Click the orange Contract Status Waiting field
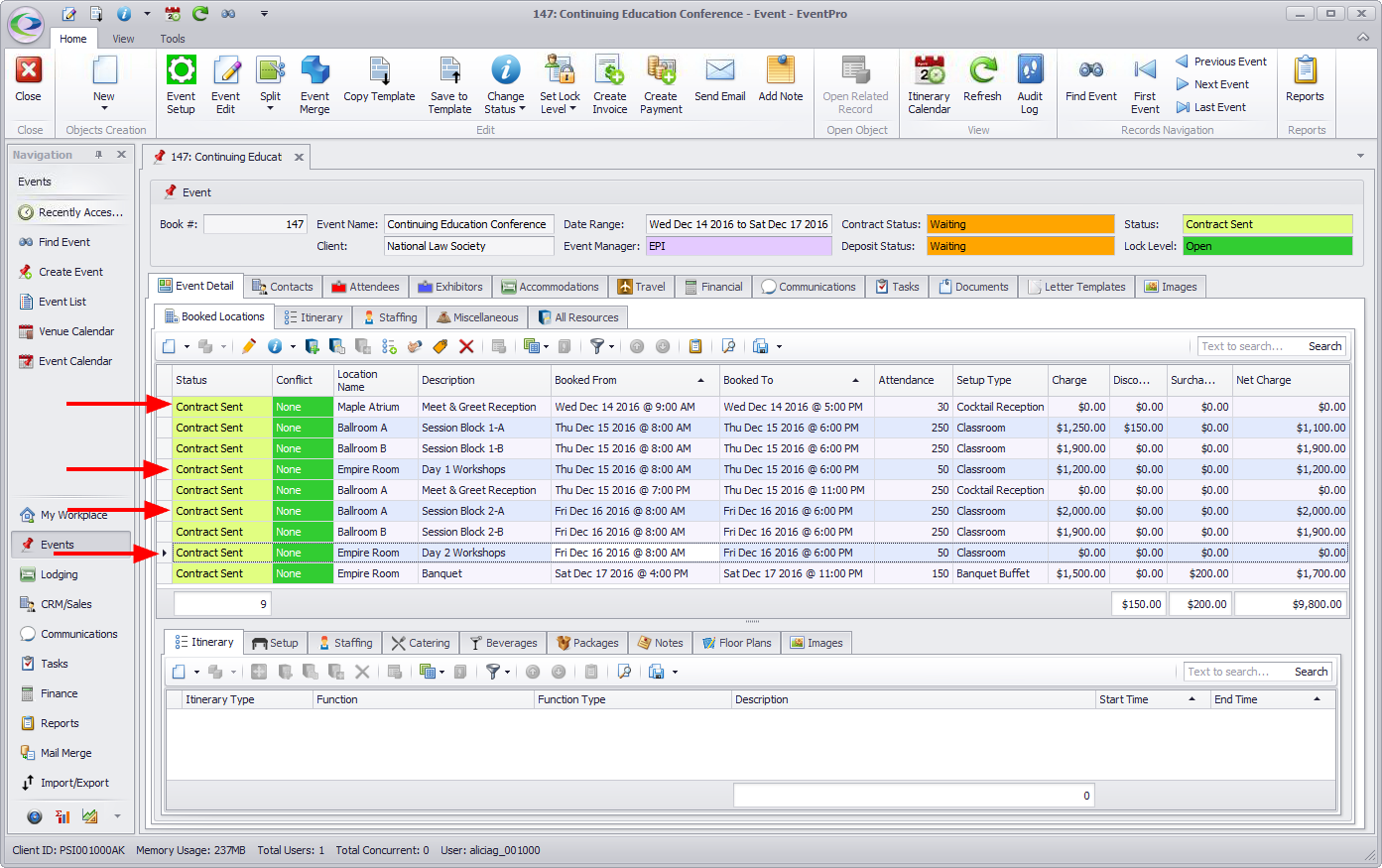This screenshot has width=1382, height=868. pyautogui.click(x=1021, y=224)
